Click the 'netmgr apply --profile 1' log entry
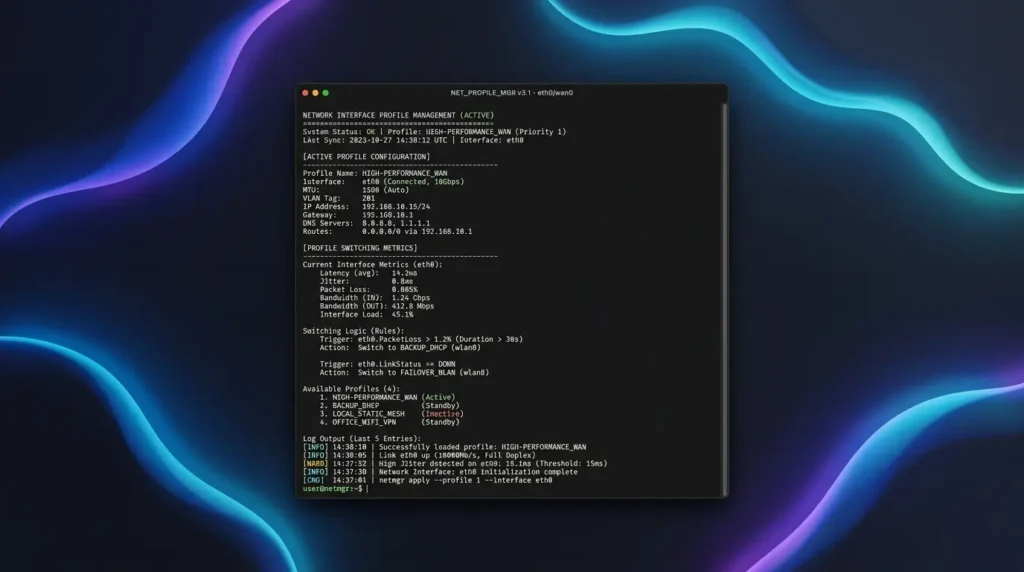 point(427,480)
